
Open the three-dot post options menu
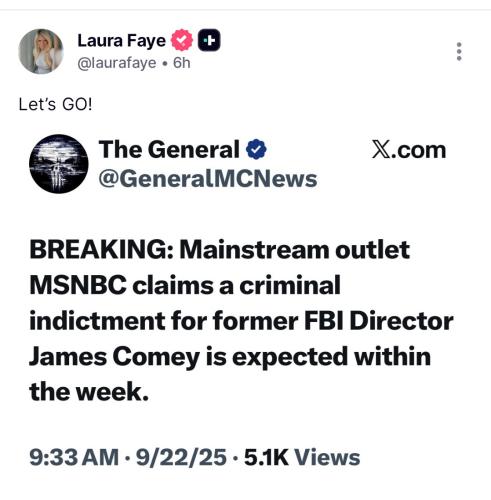pos(459,52)
